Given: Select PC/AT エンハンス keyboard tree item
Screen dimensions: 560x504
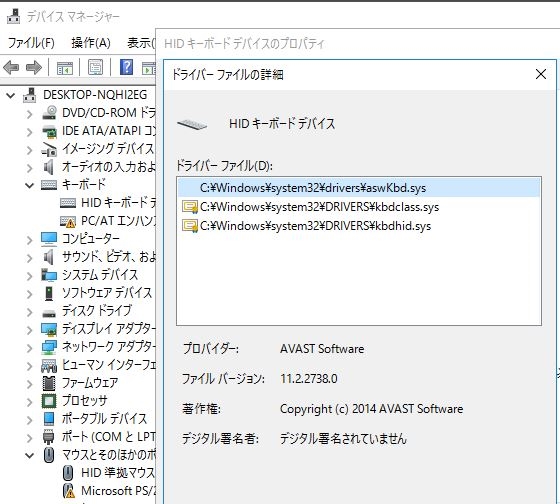Looking at the screenshot, I should tap(118, 221).
